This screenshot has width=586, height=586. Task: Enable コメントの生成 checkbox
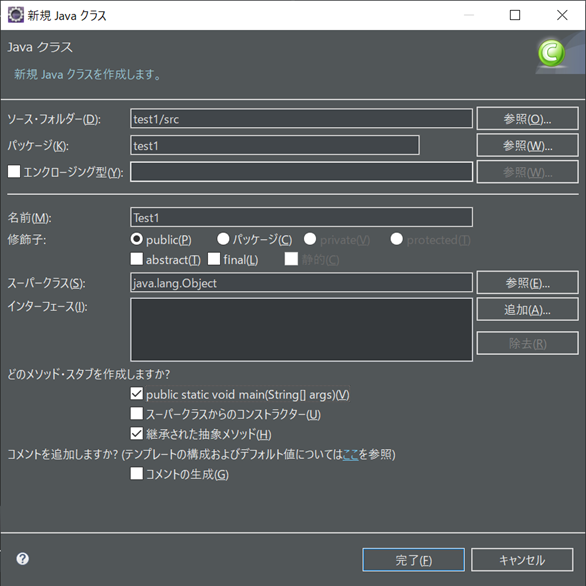coord(136,474)
